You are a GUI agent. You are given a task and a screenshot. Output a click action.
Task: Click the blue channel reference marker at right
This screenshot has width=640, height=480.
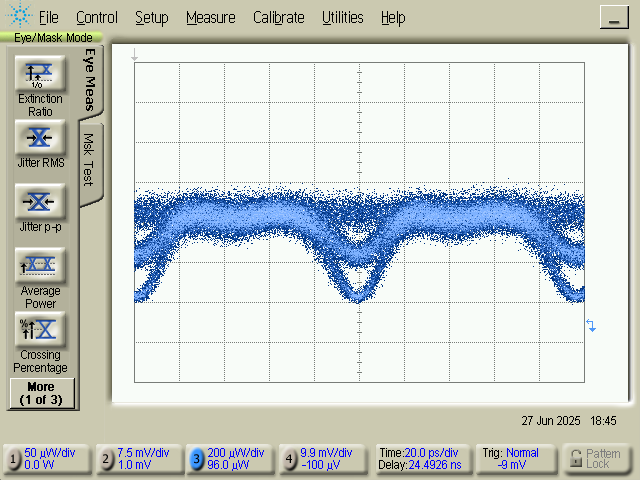pos(591,326)
